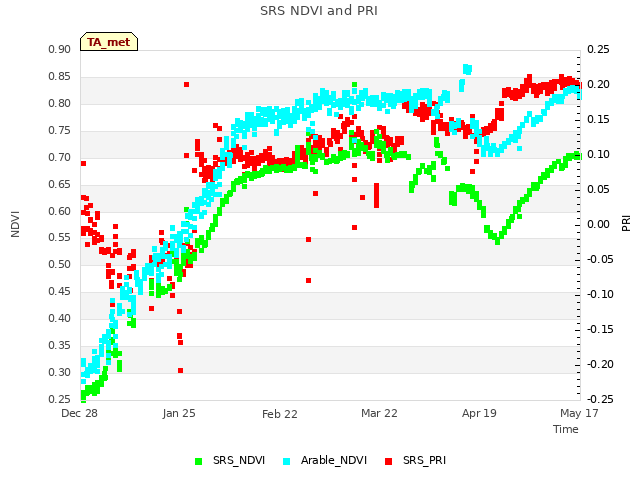Click the red SRS_PRI legend swatch
640x480 pixels.
point(389,461)
